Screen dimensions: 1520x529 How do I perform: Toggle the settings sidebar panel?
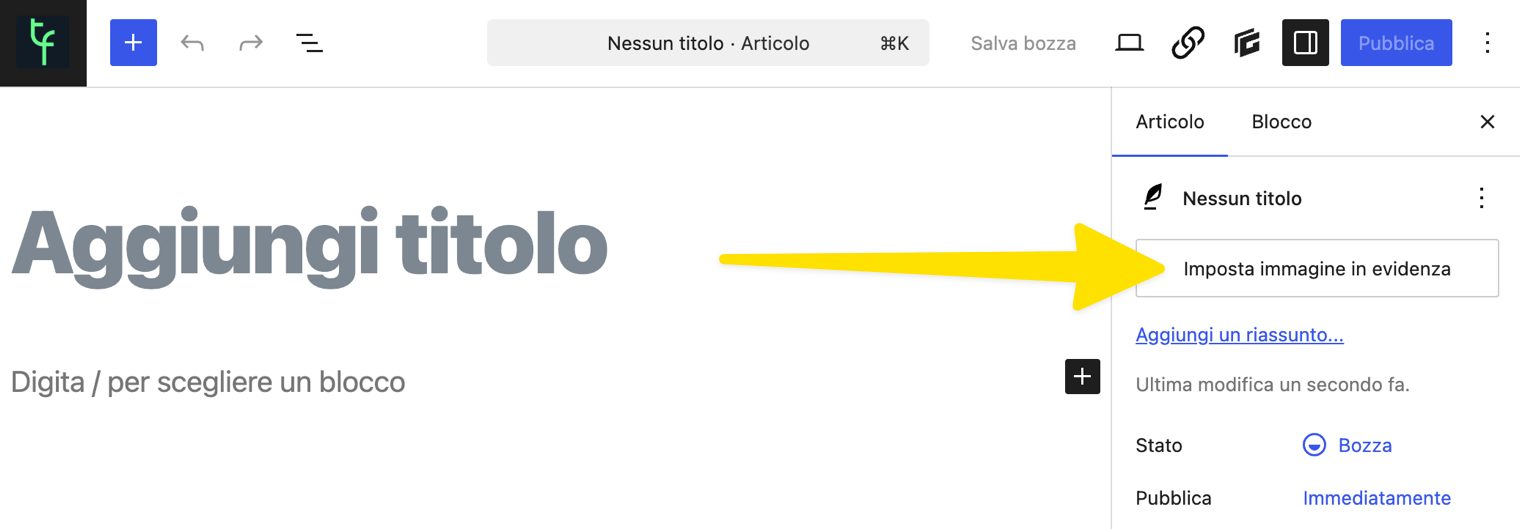(x=1305, y=43)
